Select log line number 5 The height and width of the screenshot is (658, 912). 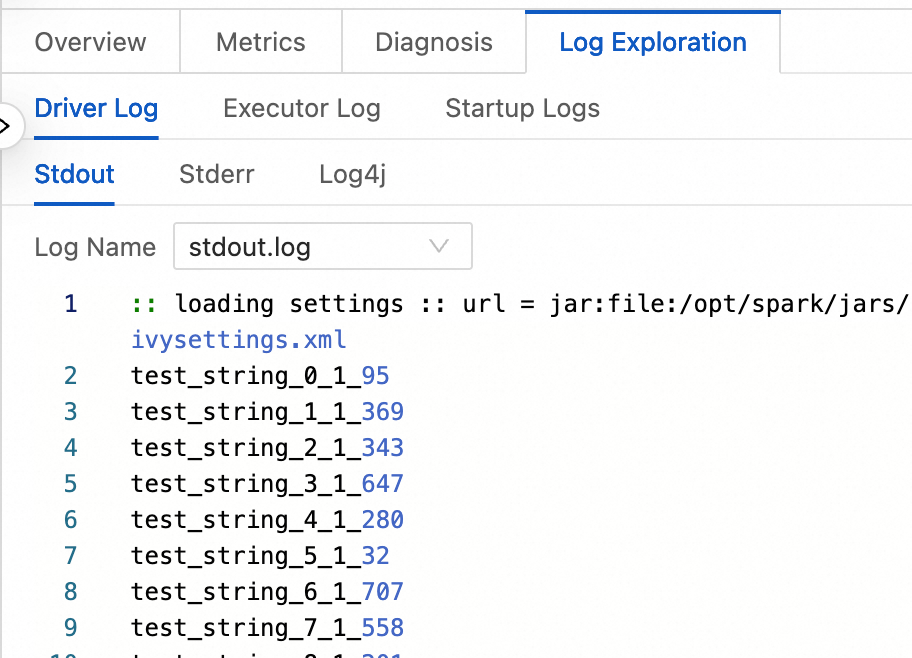point(70,483)
